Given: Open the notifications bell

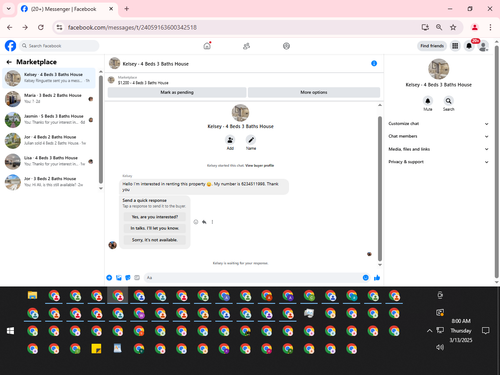Looking at the screenshot, I should [x=469, y=46].
